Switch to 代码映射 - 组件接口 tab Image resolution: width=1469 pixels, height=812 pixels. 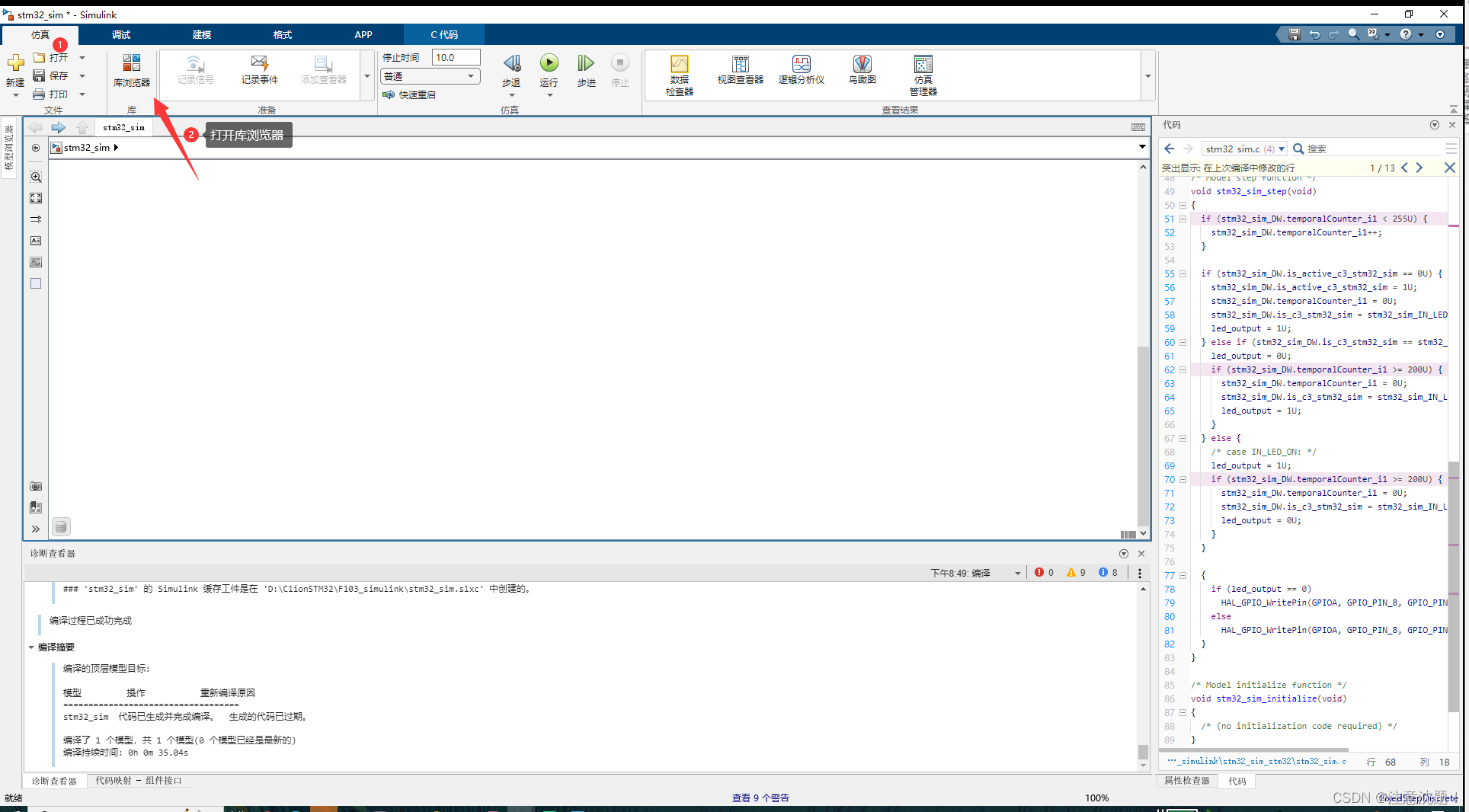tap(139, 780)
